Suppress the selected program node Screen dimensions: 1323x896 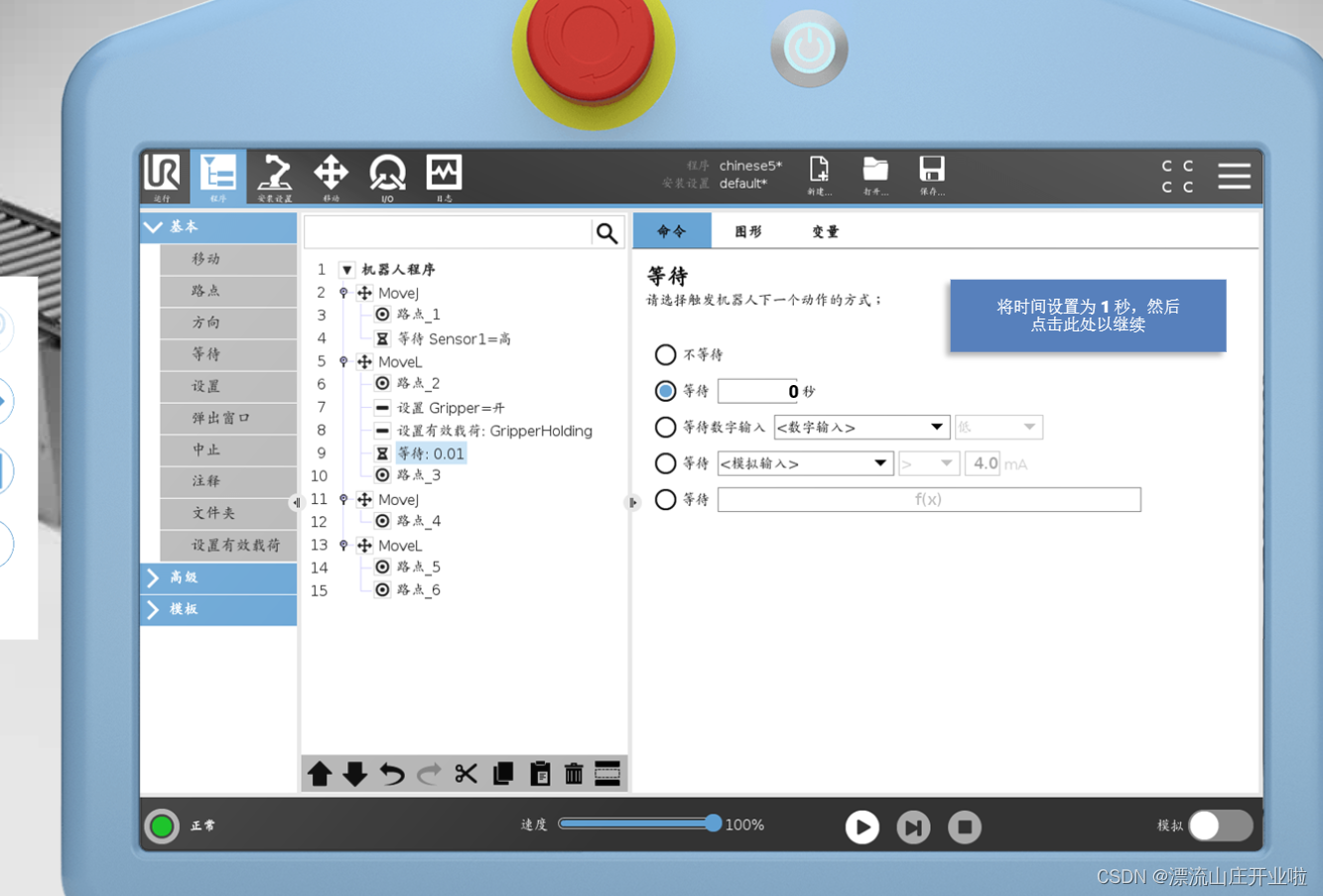(x=607, y=774)
